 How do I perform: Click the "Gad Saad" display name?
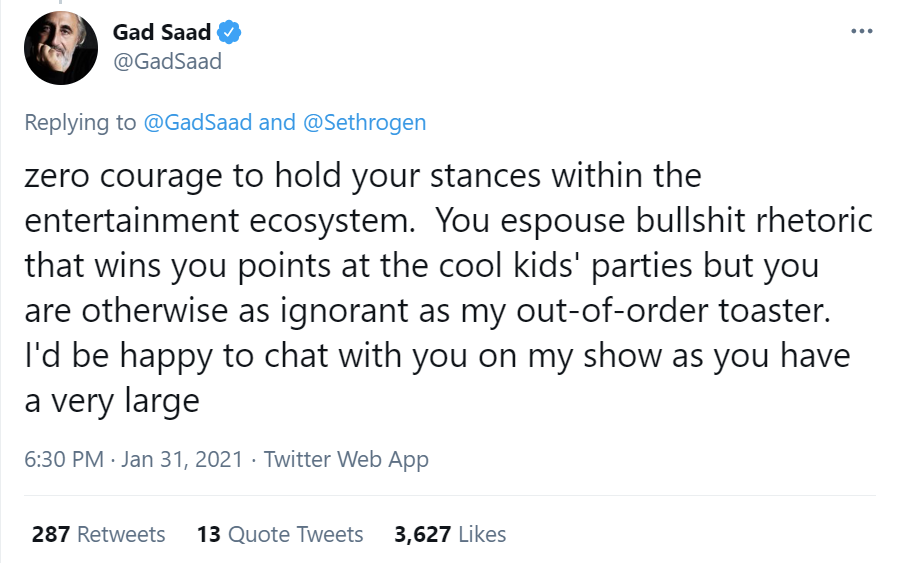pos(161,33)
